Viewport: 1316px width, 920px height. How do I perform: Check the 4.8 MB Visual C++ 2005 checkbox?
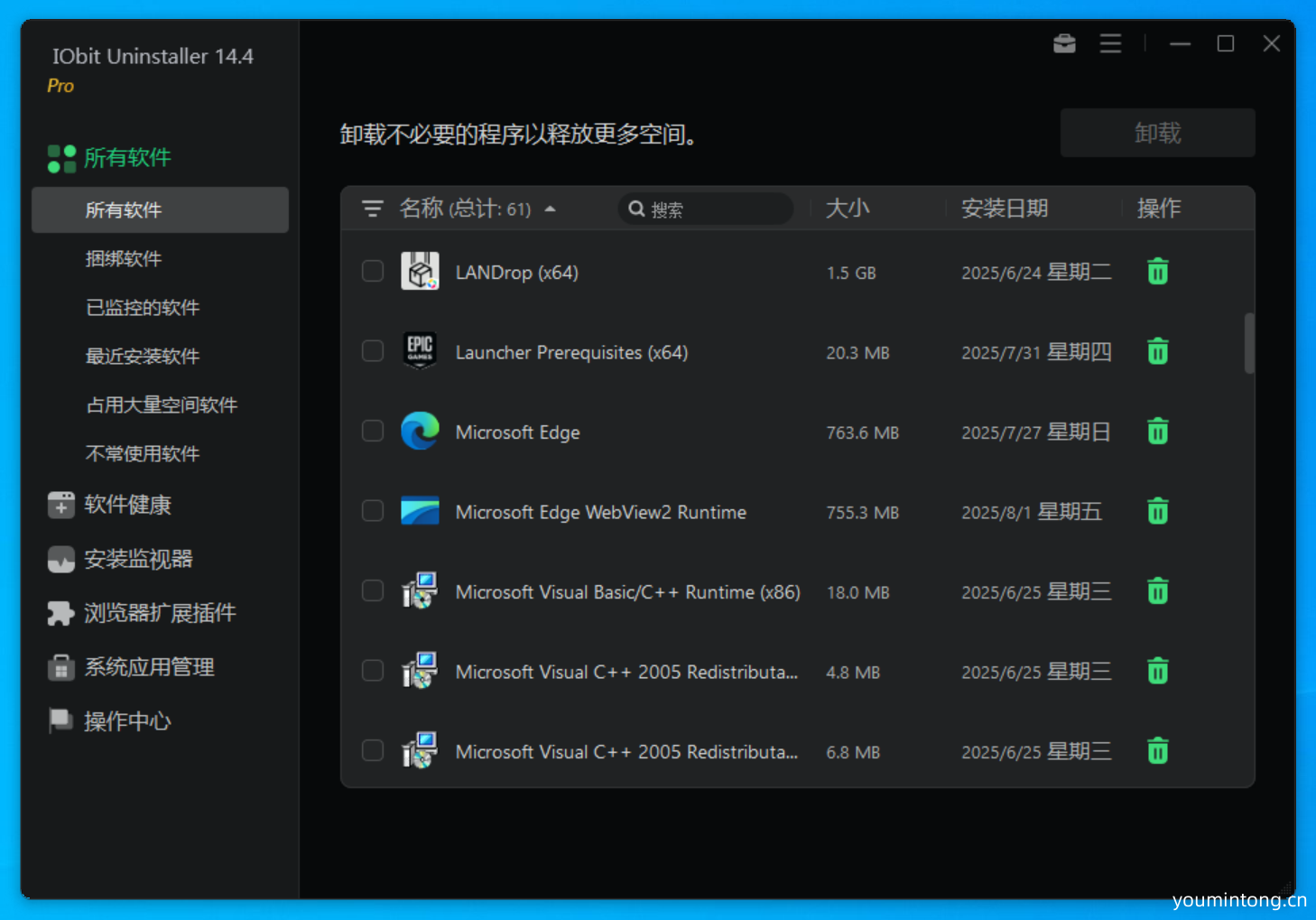(x=373, y=670)
